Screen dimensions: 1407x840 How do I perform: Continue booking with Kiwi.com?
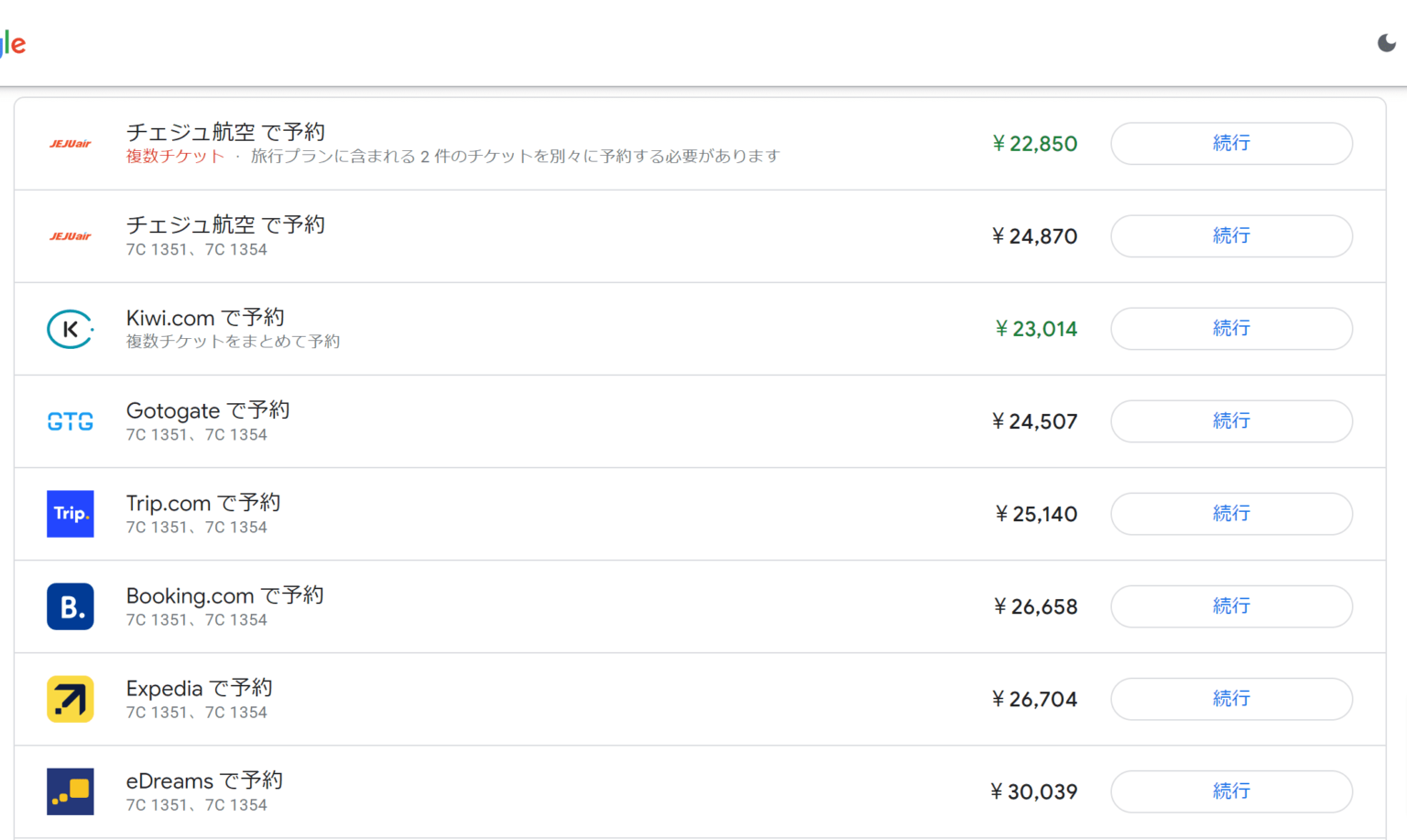1231,329
